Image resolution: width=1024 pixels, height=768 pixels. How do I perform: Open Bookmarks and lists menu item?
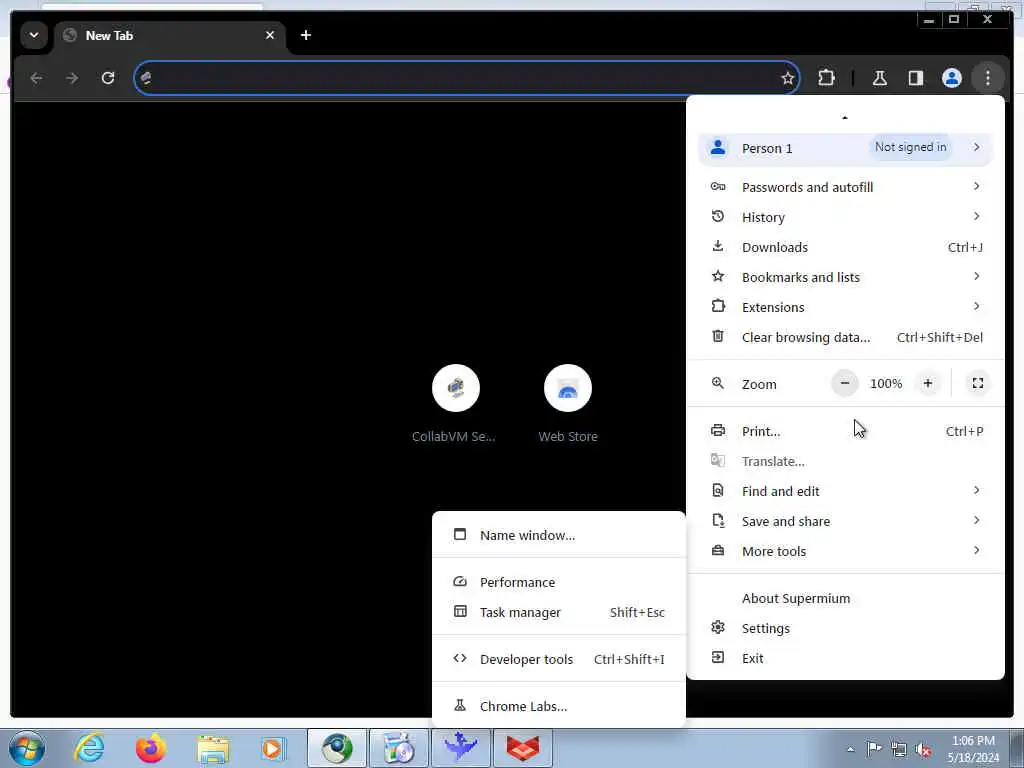click(x=845, y=278)
